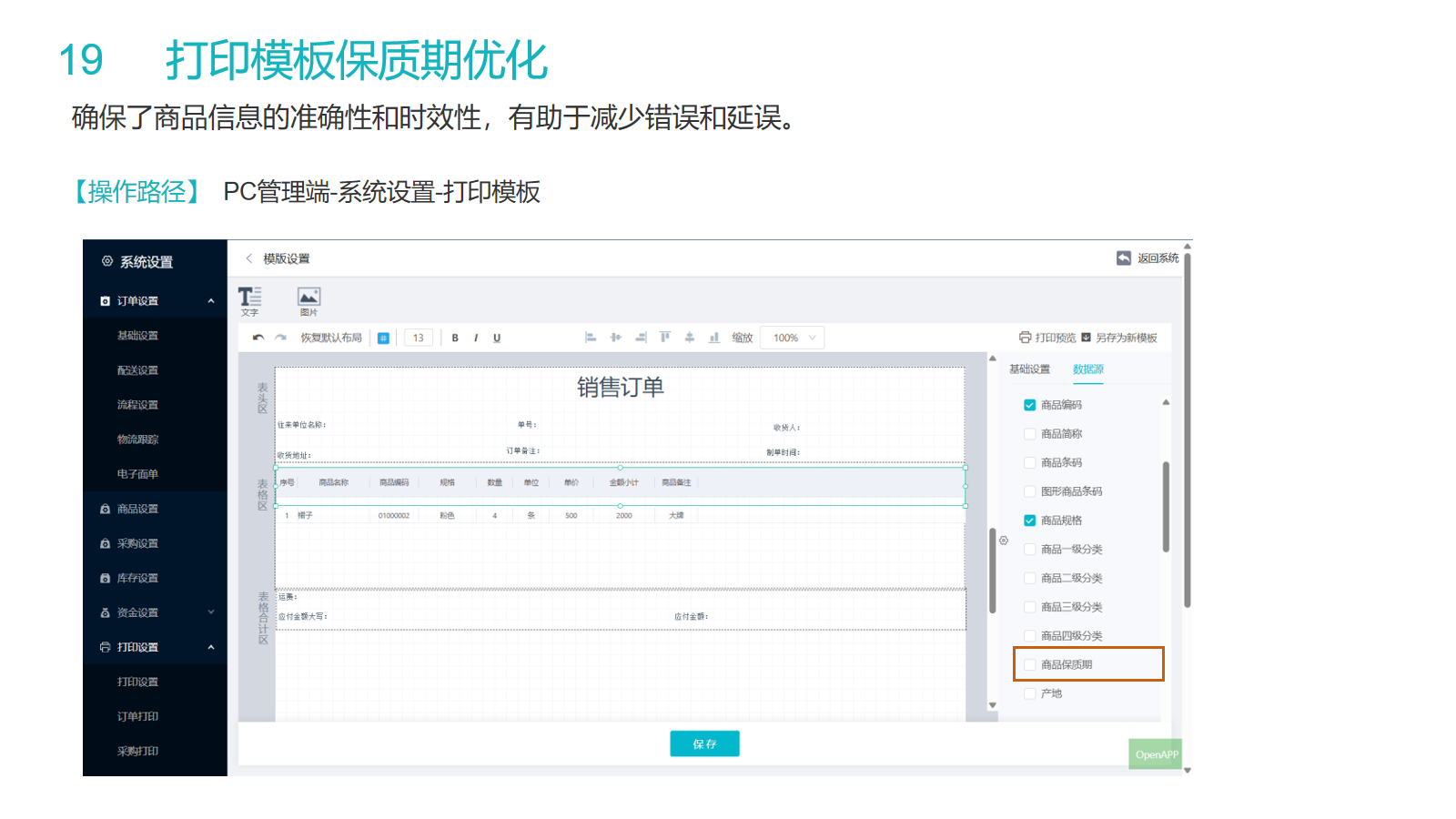Apply italic formatting with I
This screenshot has height=819, width=1456.
pos(476,338)
